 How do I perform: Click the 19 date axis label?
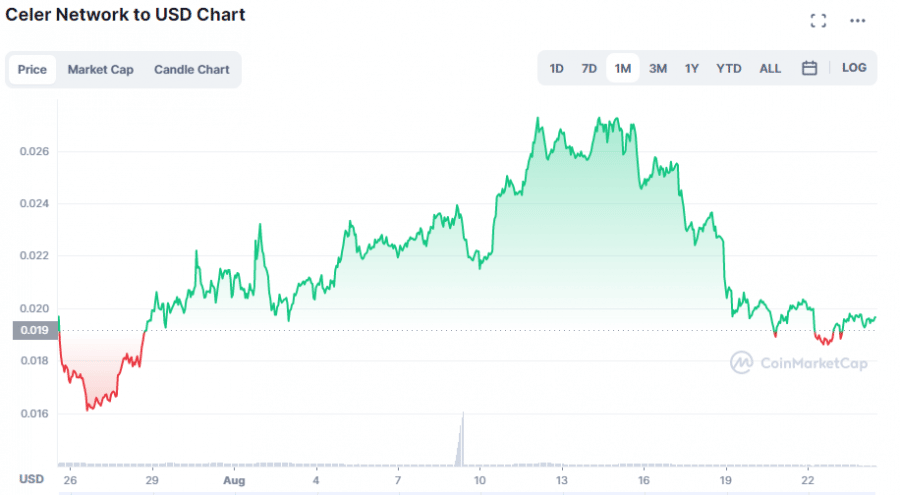pyautogui.click(x=726, y=480)
